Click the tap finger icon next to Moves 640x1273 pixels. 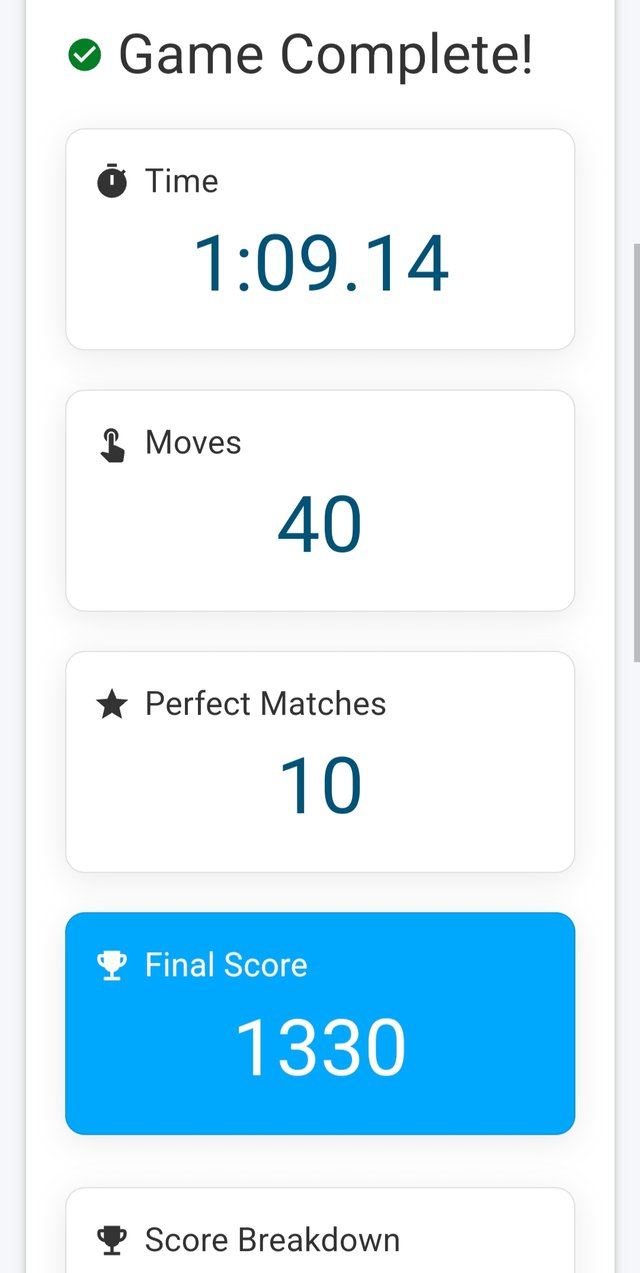pos(112,444)
